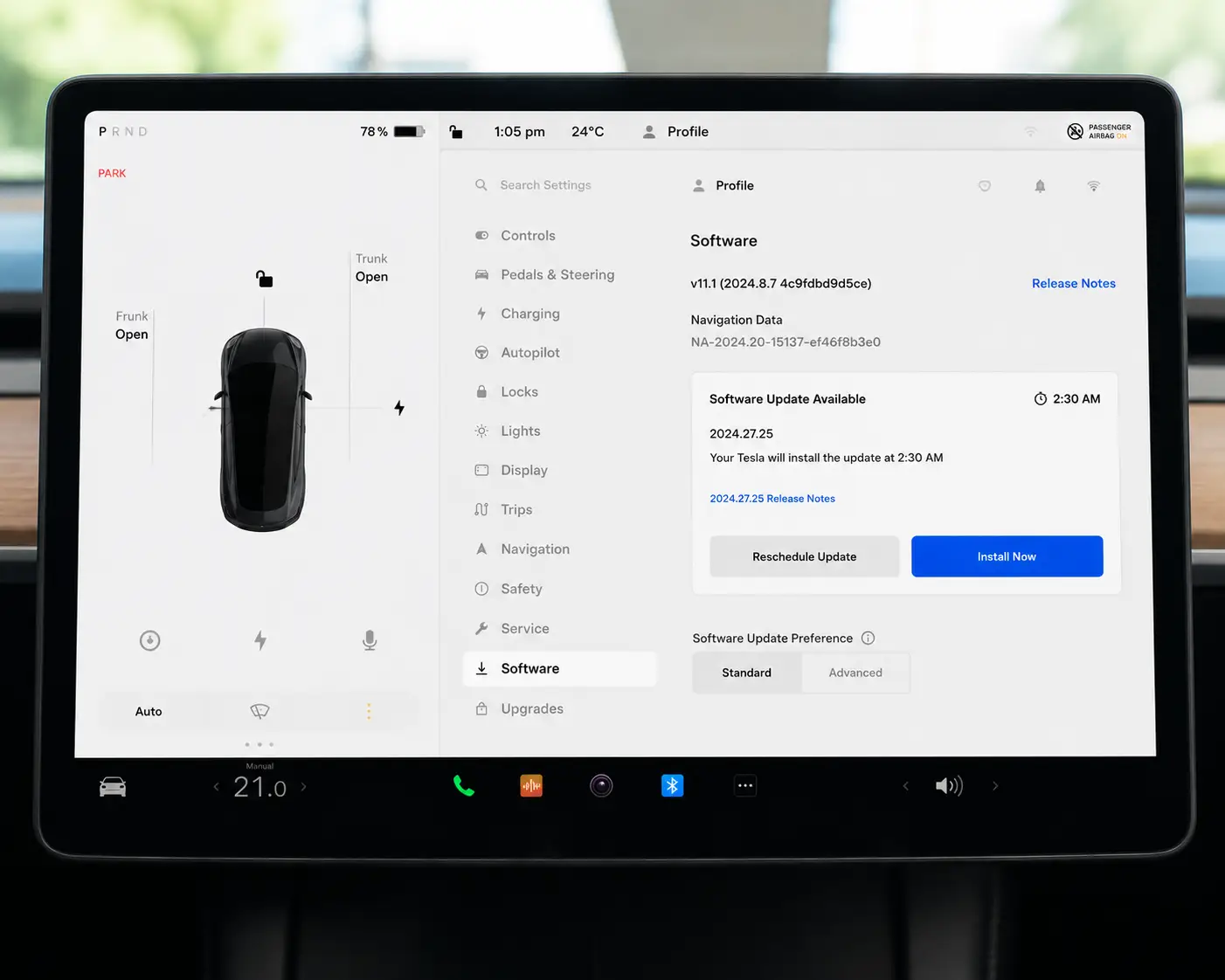Increase volume with the right chevron
The height and width of the screenshot is (980, 1225).
(995, 786)
